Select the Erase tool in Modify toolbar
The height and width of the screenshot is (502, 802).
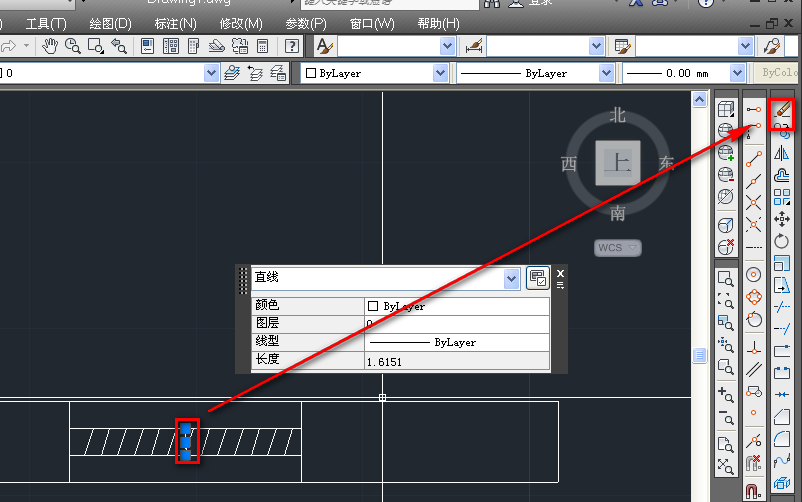coord(783,109)
